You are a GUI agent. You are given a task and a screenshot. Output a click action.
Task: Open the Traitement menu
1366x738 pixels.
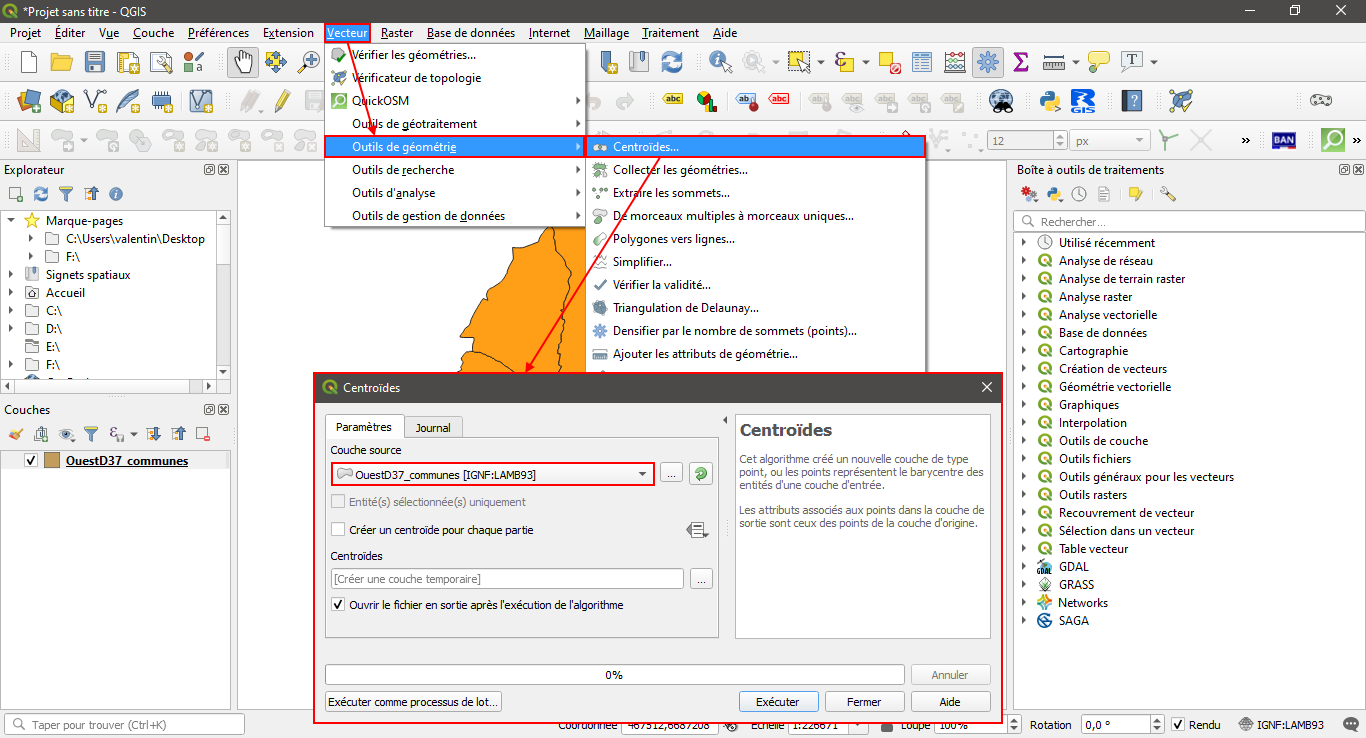click(x=670, y=33)
